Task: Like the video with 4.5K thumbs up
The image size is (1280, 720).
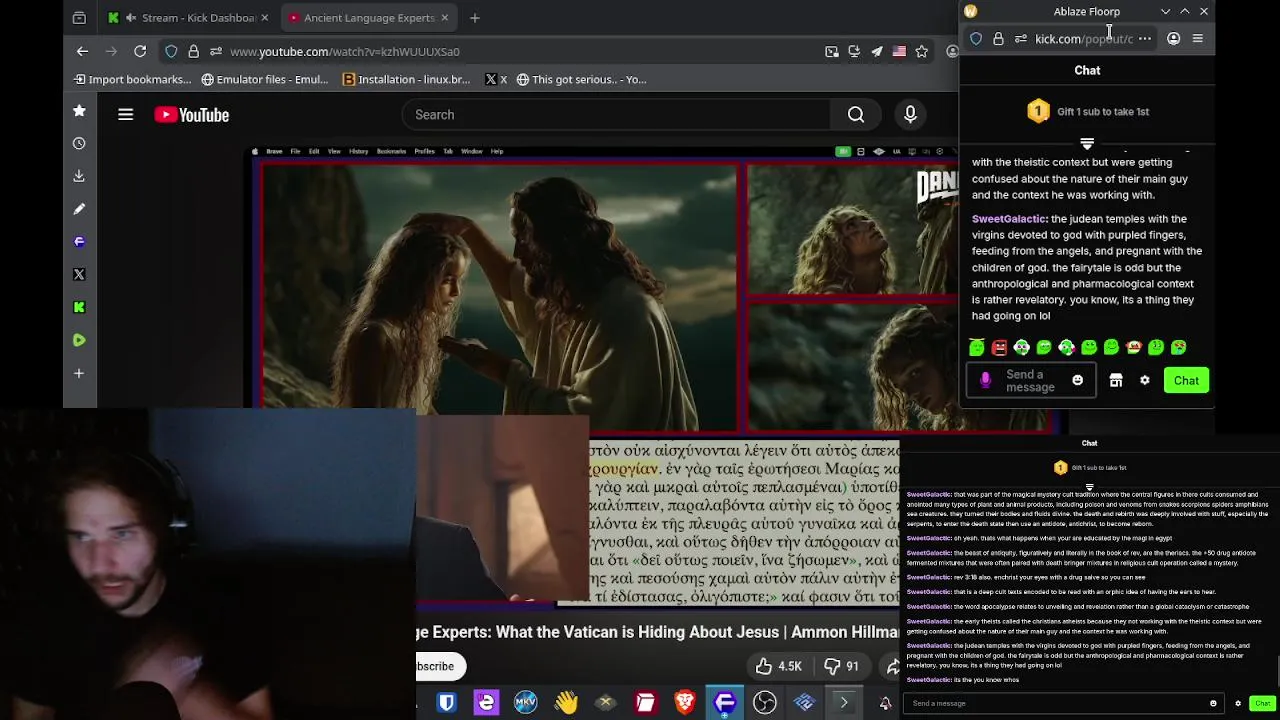Action: (779, 666)
